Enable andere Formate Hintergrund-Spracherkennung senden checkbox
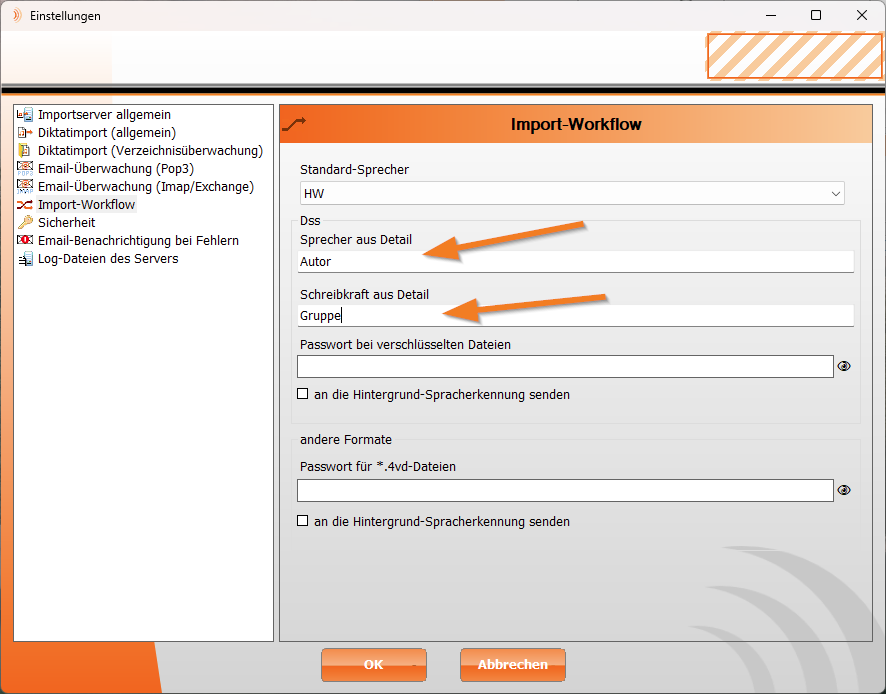The width and height of the screenshot is (886, 694). [303, 520]
